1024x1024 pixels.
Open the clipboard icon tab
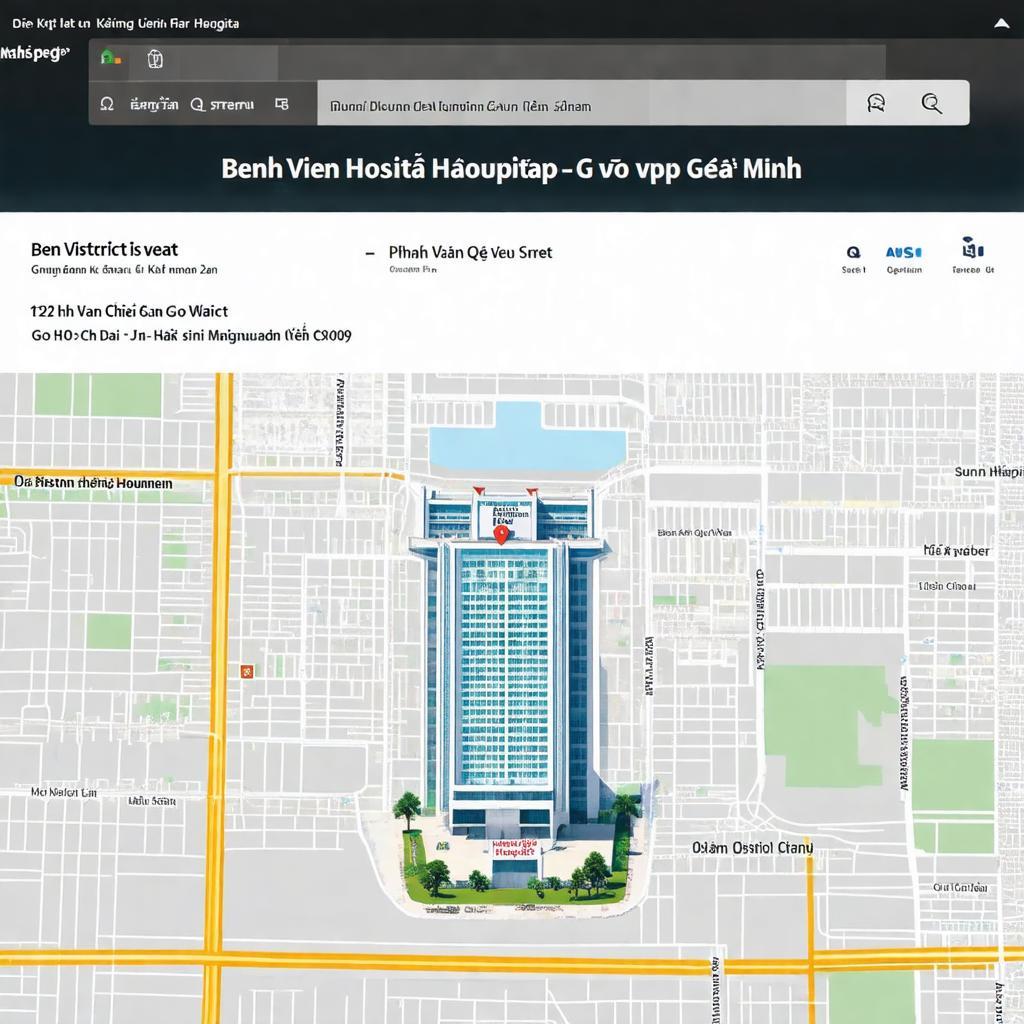[155, 59]
